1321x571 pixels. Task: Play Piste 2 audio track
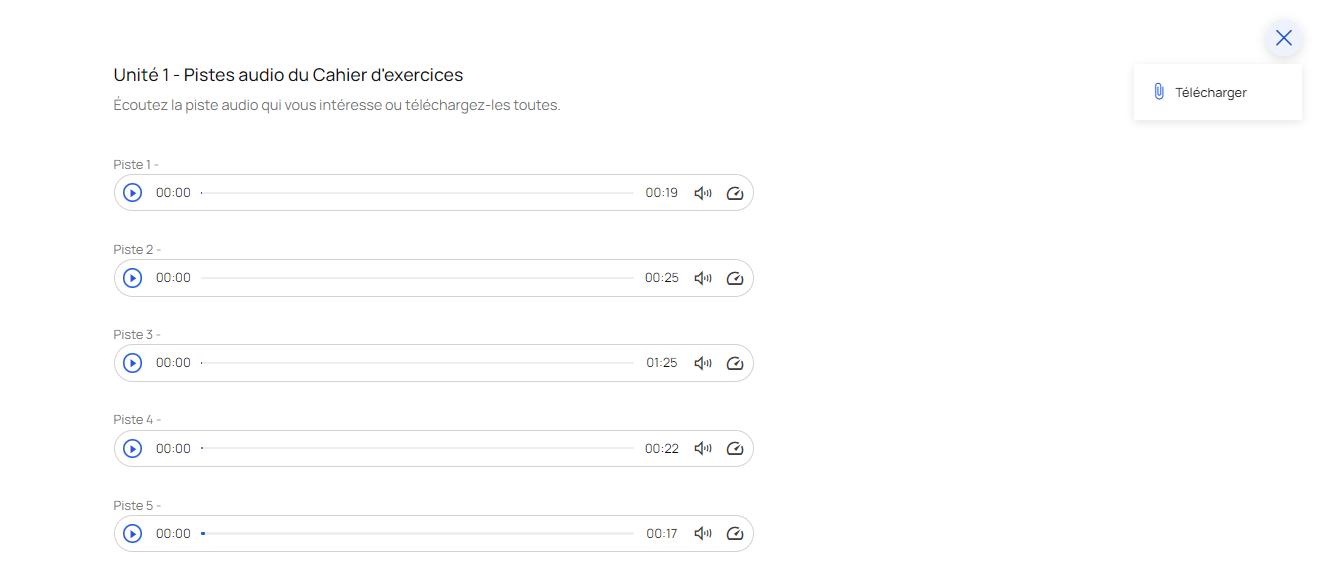[x=132, y=278]
